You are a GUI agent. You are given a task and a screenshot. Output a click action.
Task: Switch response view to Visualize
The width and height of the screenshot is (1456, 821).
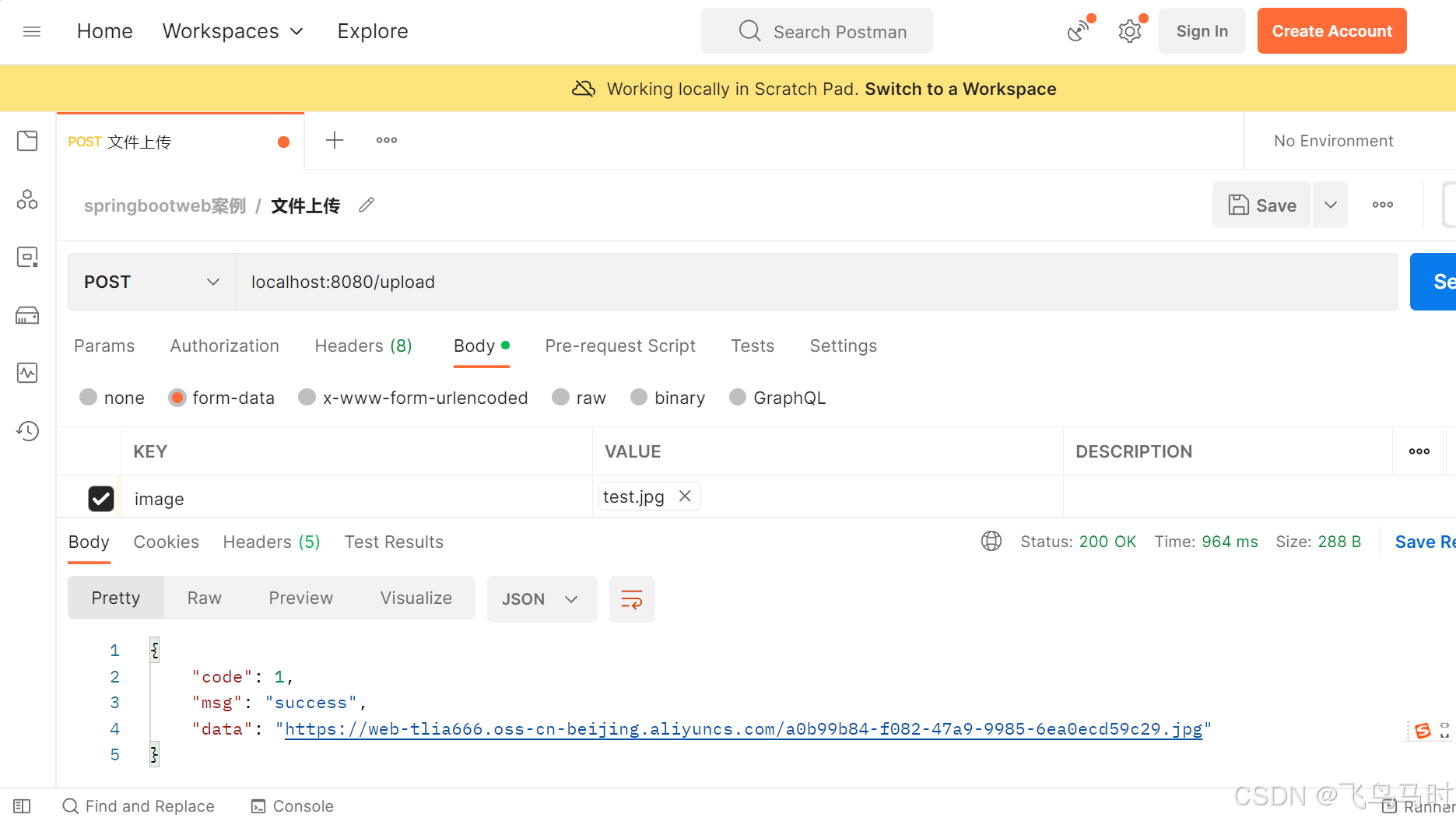pyautogui.click(x=416, y=598)
